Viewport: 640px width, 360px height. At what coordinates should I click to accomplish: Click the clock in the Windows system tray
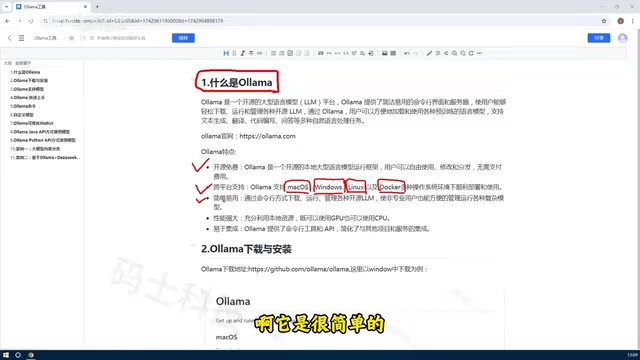(x=632, y=355)
